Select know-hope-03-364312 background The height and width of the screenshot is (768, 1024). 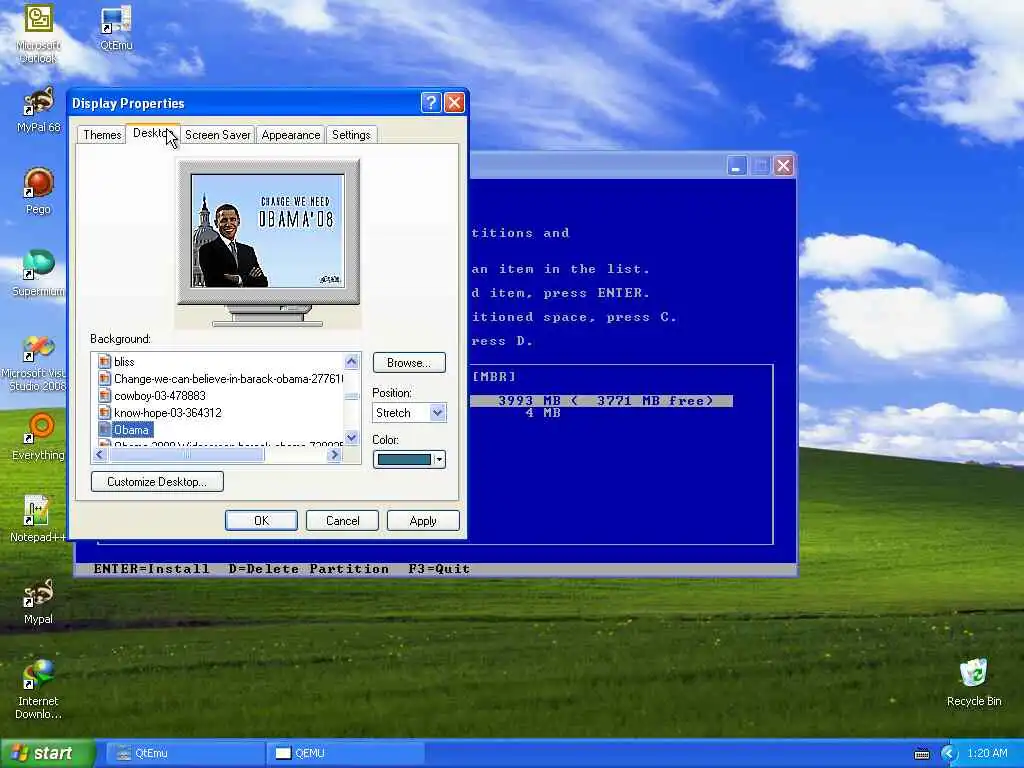[x=167, y=412]
